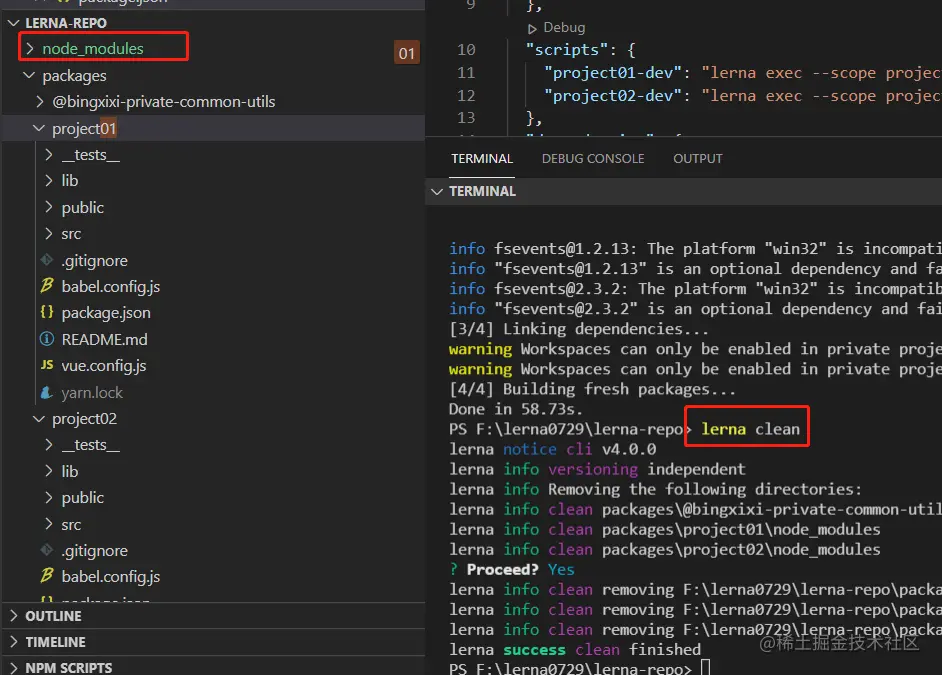Click Babel icon of project02 babel.config.js
This screenshot has width=942, height=675.
(x=47, y=576)
